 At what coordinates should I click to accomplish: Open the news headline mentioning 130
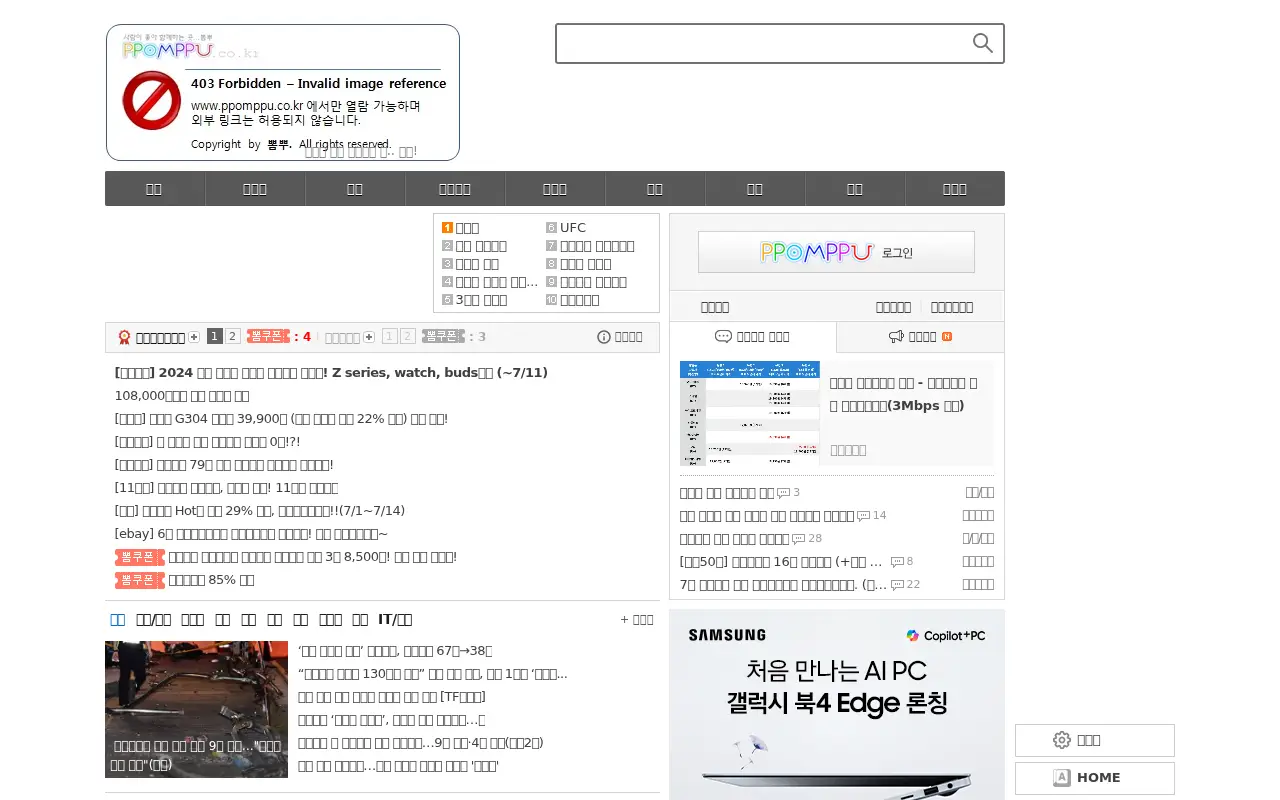(x=433, y=674)
